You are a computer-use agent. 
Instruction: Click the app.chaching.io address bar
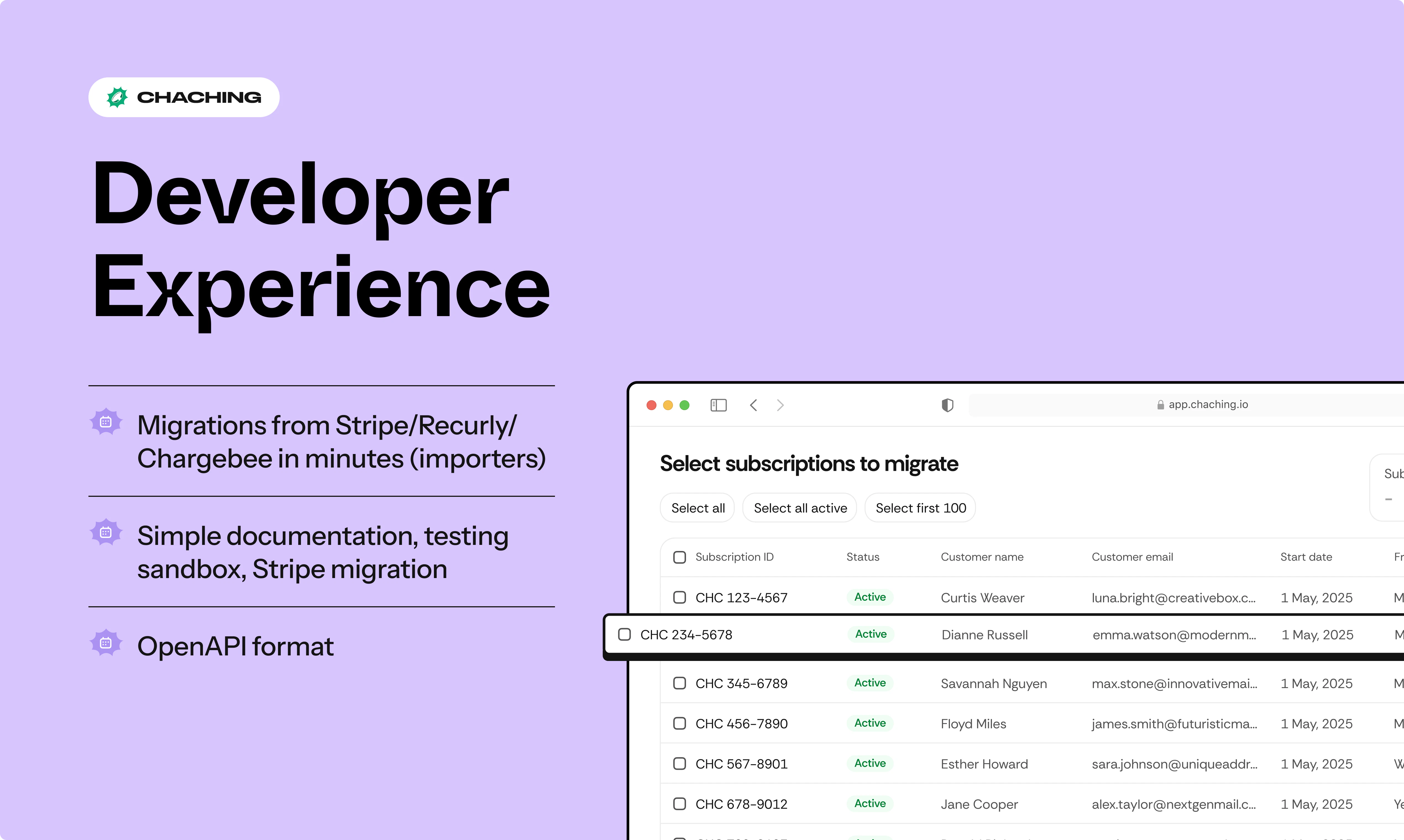[1207, 405]
